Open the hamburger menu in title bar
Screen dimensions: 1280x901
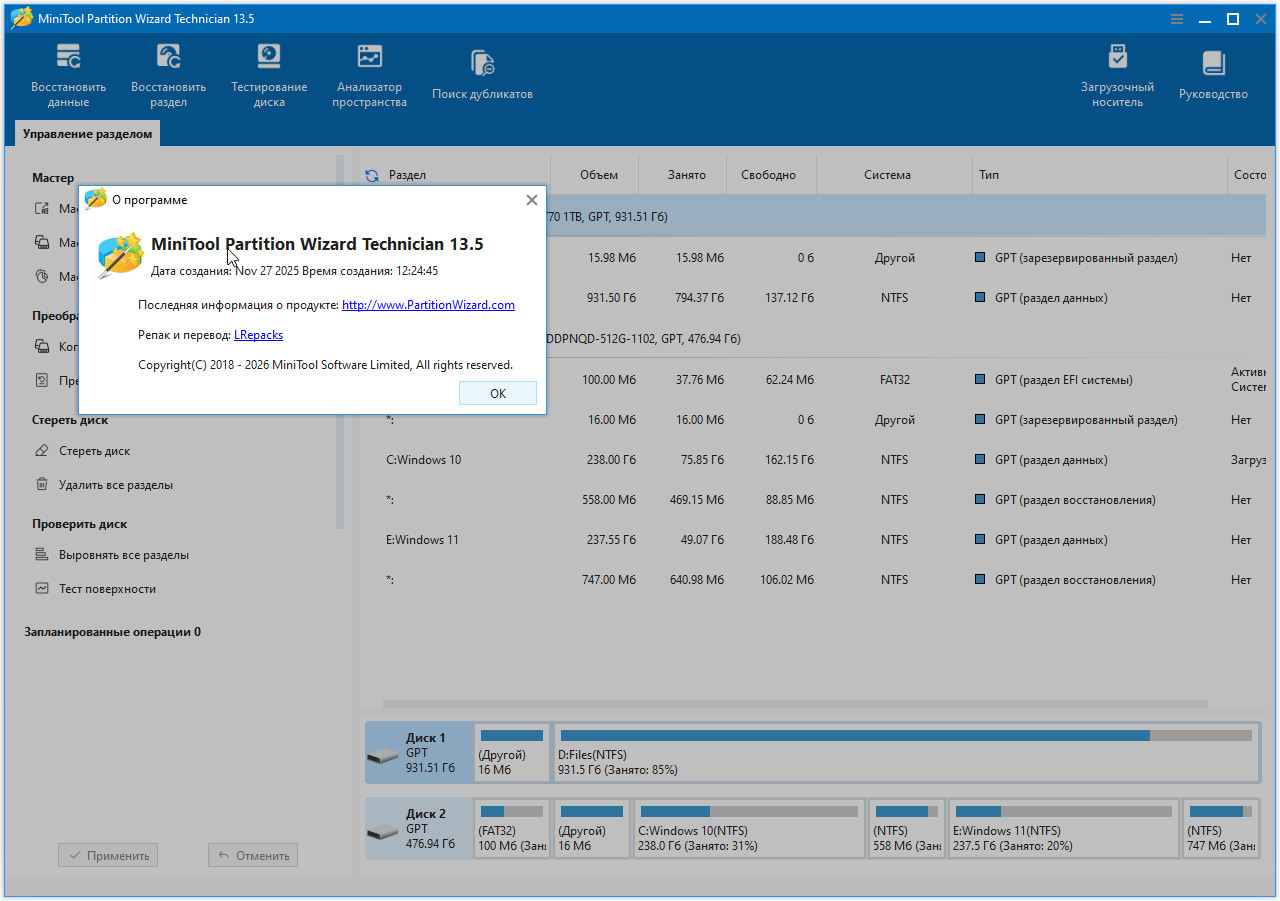[x=1177, y=19]
